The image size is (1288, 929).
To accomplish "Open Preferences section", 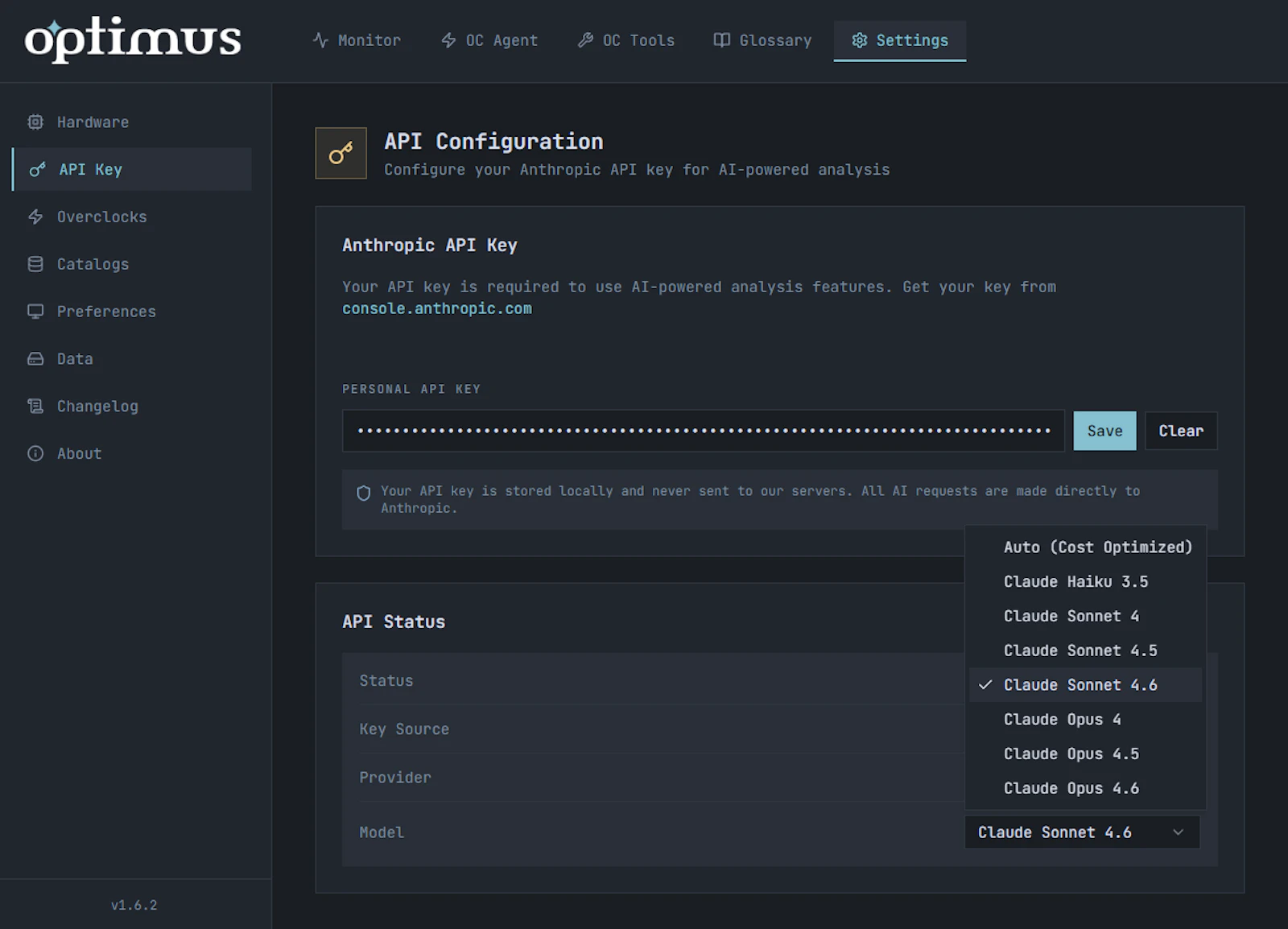I will pos(133,312).
